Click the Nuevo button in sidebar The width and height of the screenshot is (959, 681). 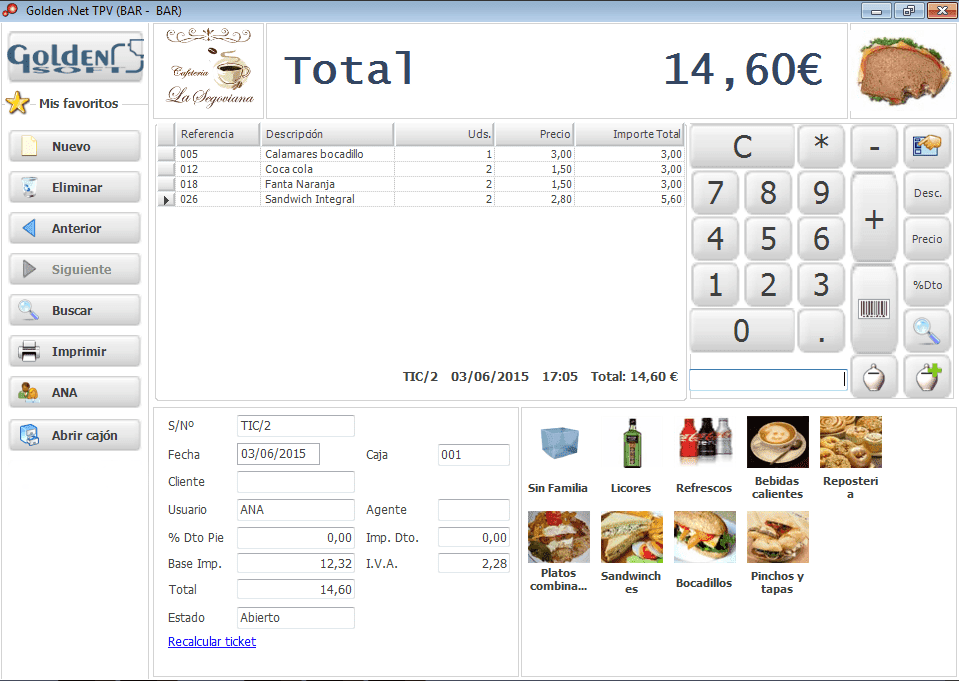(75, 147)
